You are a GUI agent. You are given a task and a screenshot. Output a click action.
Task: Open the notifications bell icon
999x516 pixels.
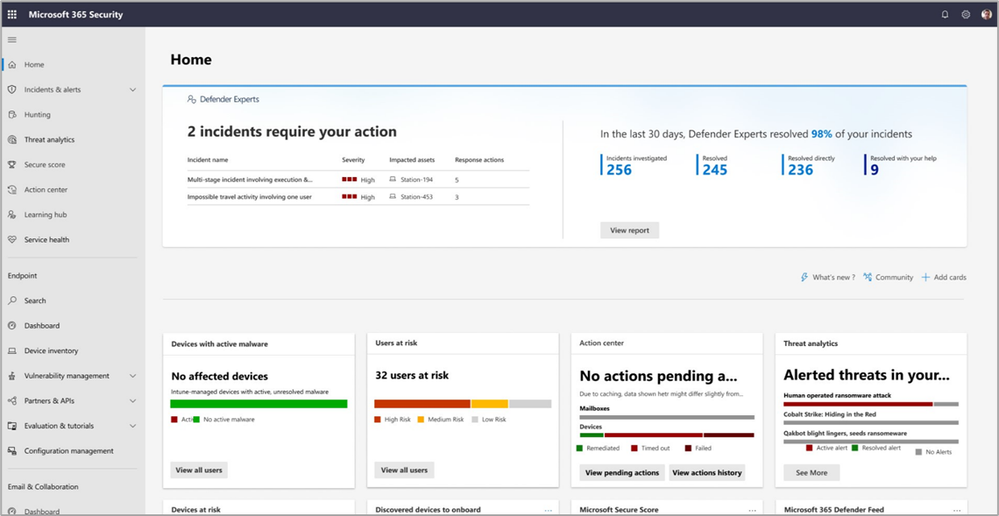click(944, 14)
